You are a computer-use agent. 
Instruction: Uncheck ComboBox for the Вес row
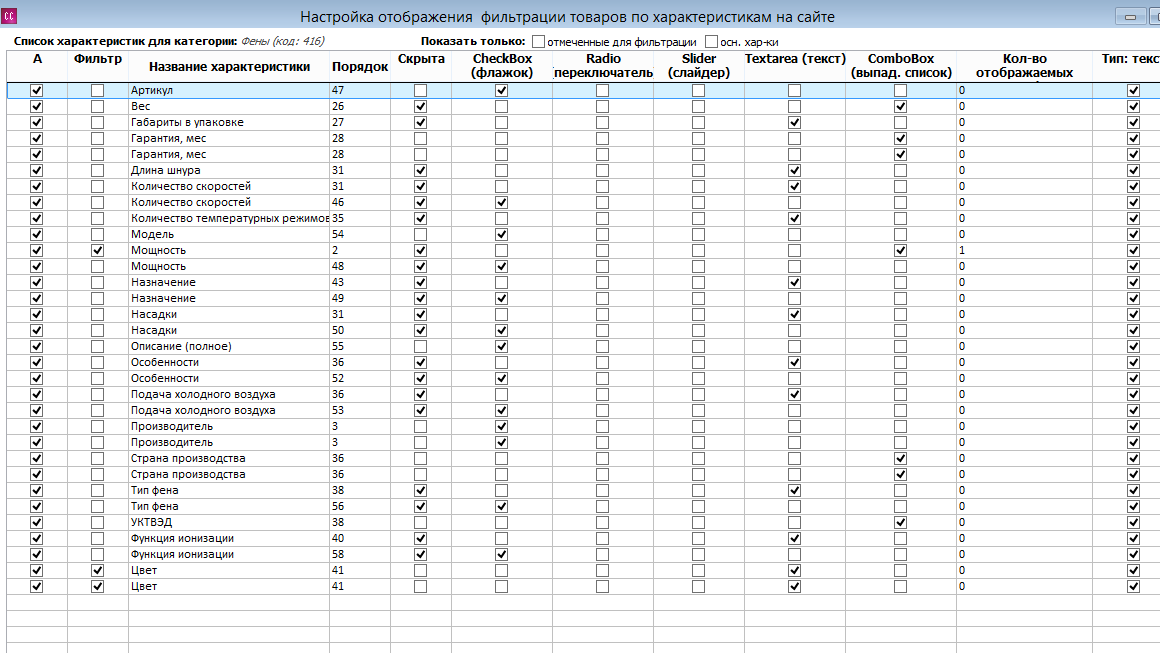click(900, 106)
